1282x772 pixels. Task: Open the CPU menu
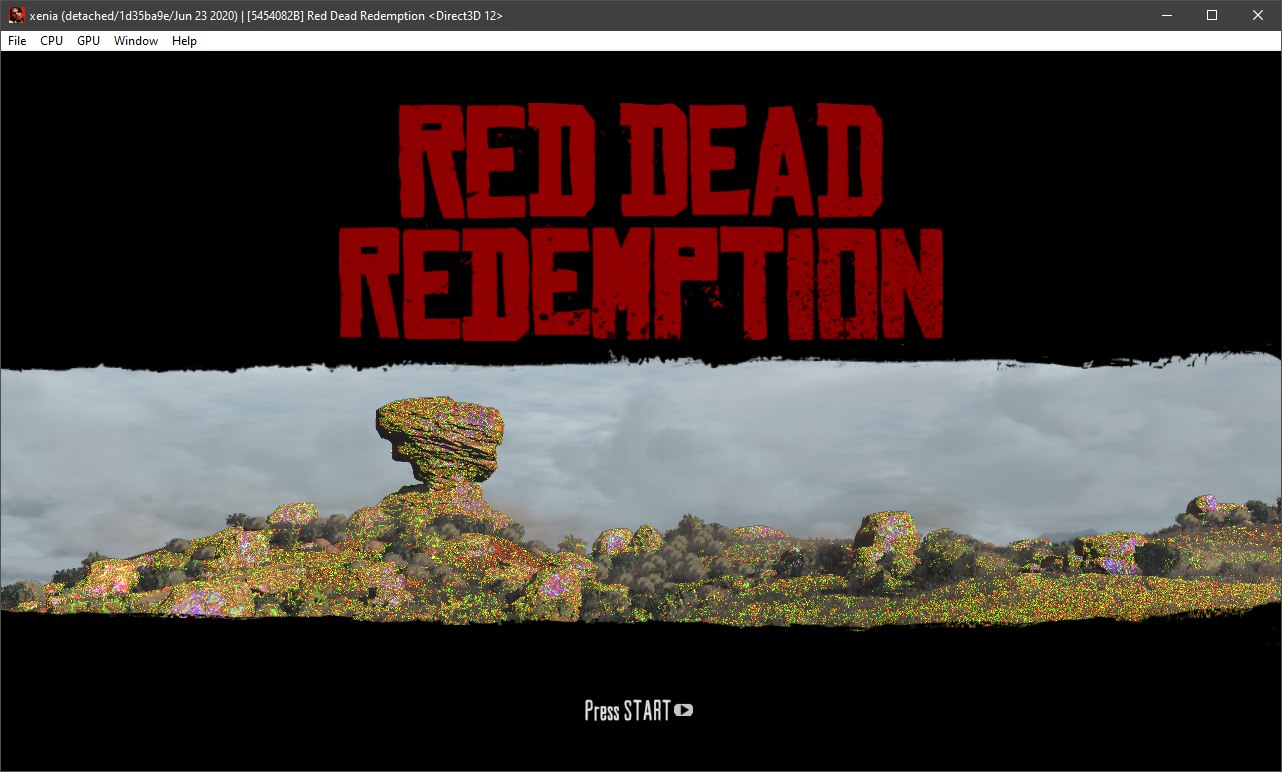click(x=51, y=41)
